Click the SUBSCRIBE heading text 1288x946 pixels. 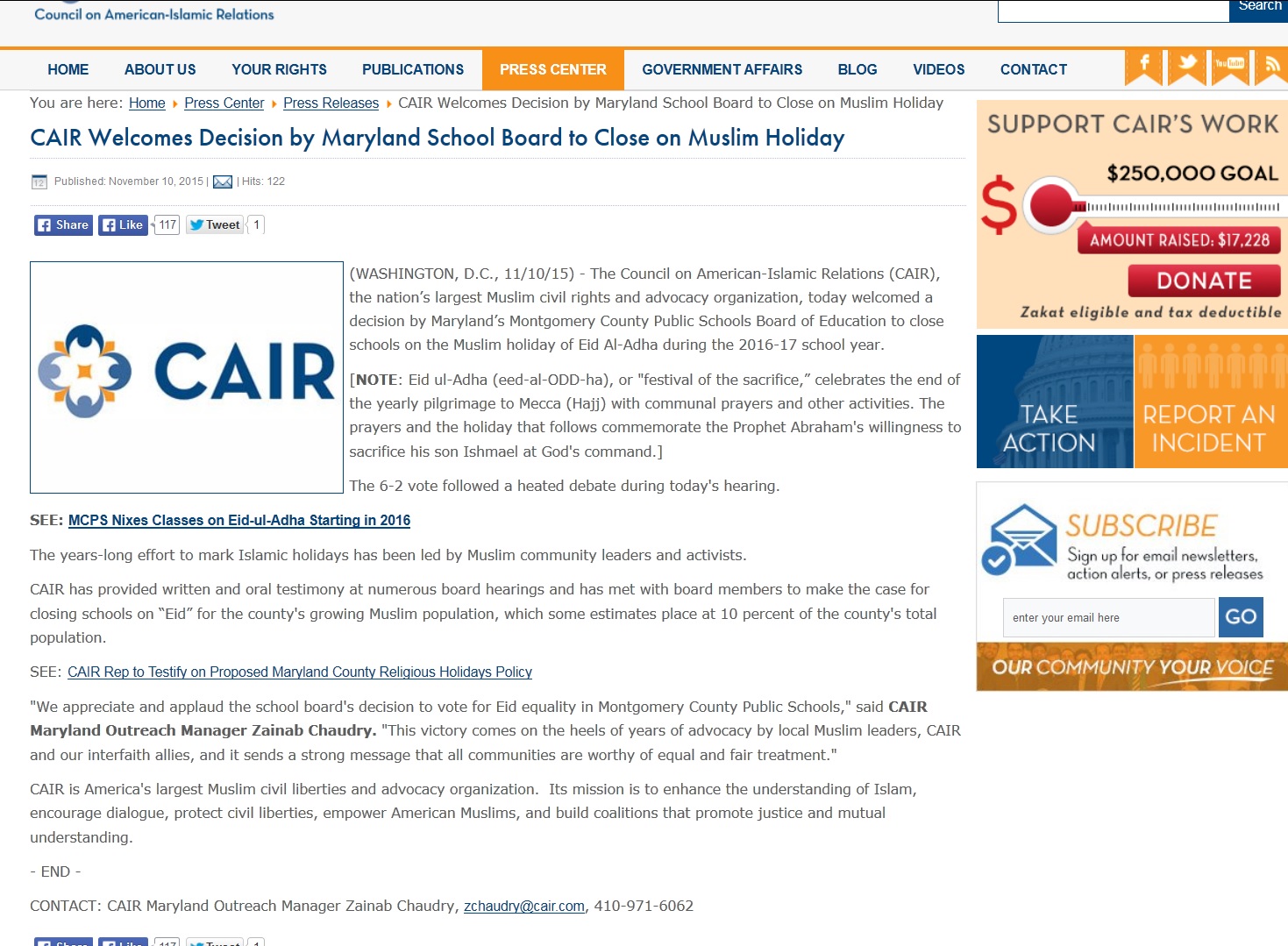1142,526
